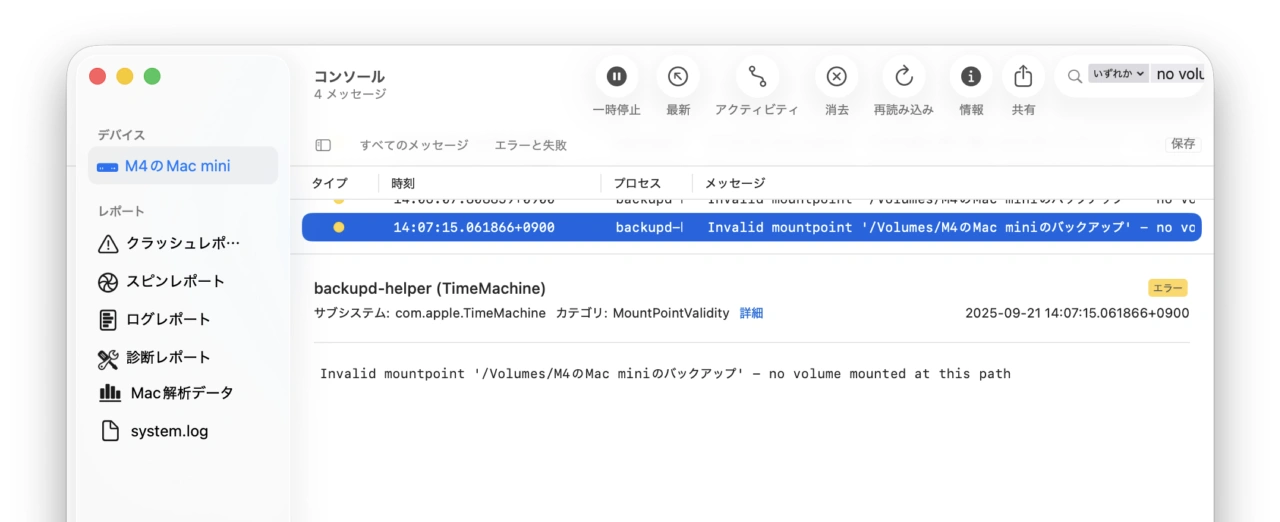The height and width of the screenshot is (522, 1280).
Task: Open the いずれか search scope dropdown
Action: click(x=1119, y=73)
